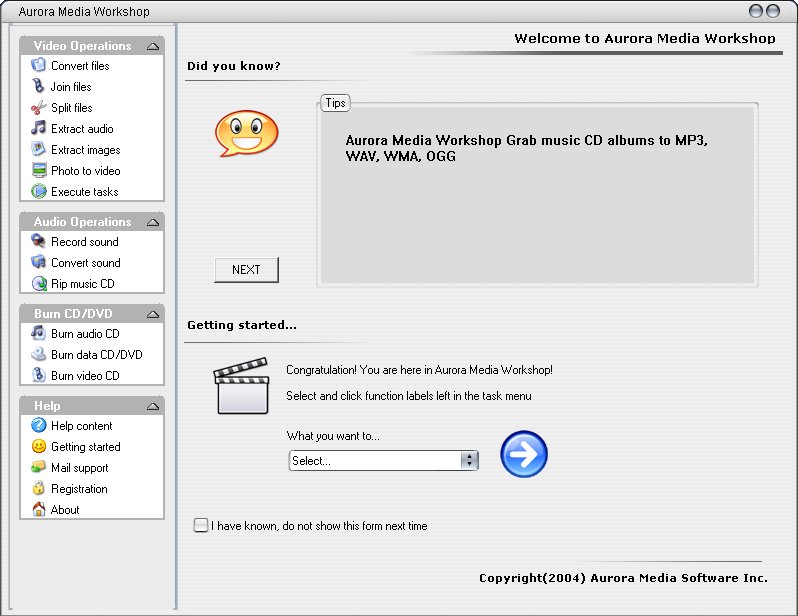Open Join files task

71,87
